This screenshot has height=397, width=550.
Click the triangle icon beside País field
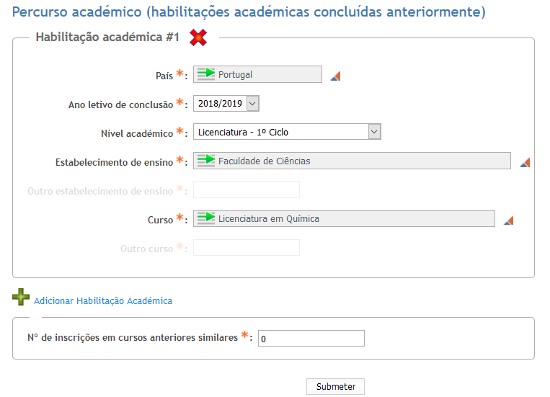point(336,76)
